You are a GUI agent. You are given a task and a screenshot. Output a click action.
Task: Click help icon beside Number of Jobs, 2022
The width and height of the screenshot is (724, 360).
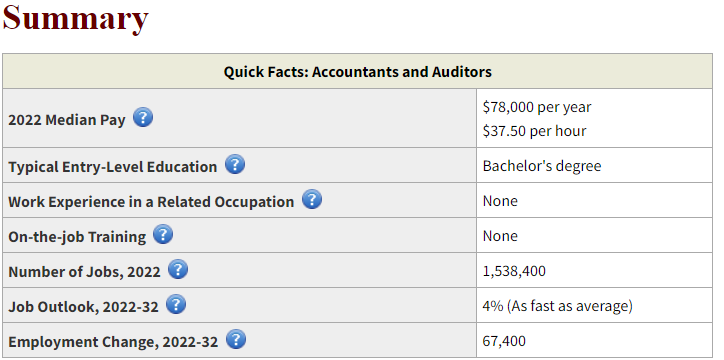(x=178, y=269)
